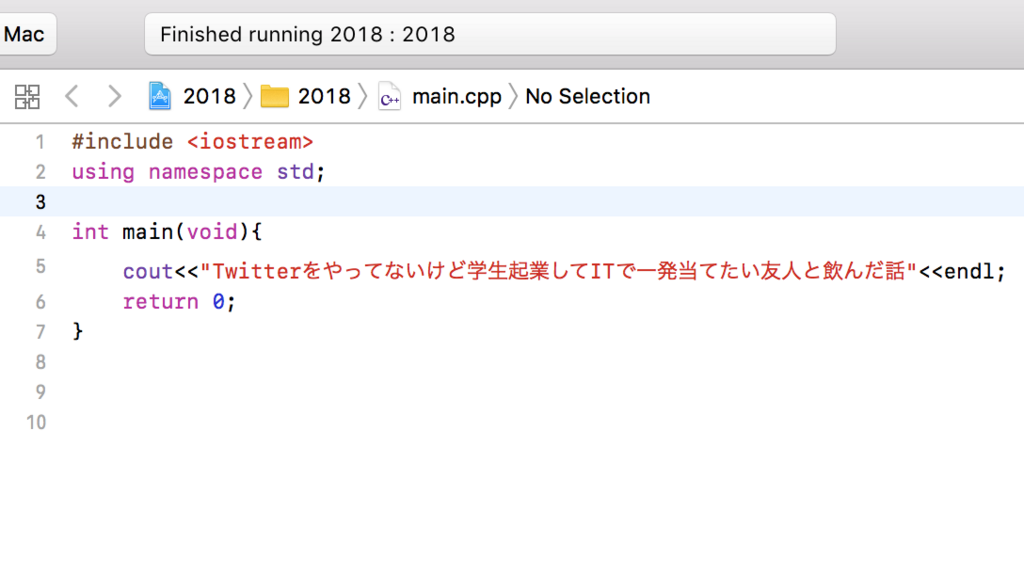Click the C++ file icon for main.cpp

[389, 97]
